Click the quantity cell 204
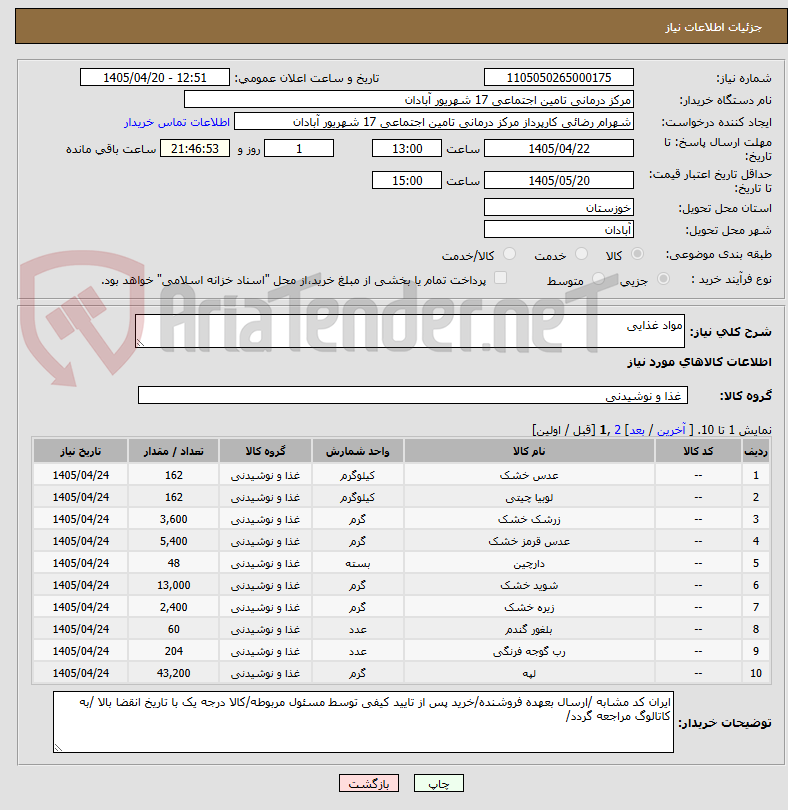Image resolution: width=788 pixels, height=810 pixels. [x=174, y=651]
